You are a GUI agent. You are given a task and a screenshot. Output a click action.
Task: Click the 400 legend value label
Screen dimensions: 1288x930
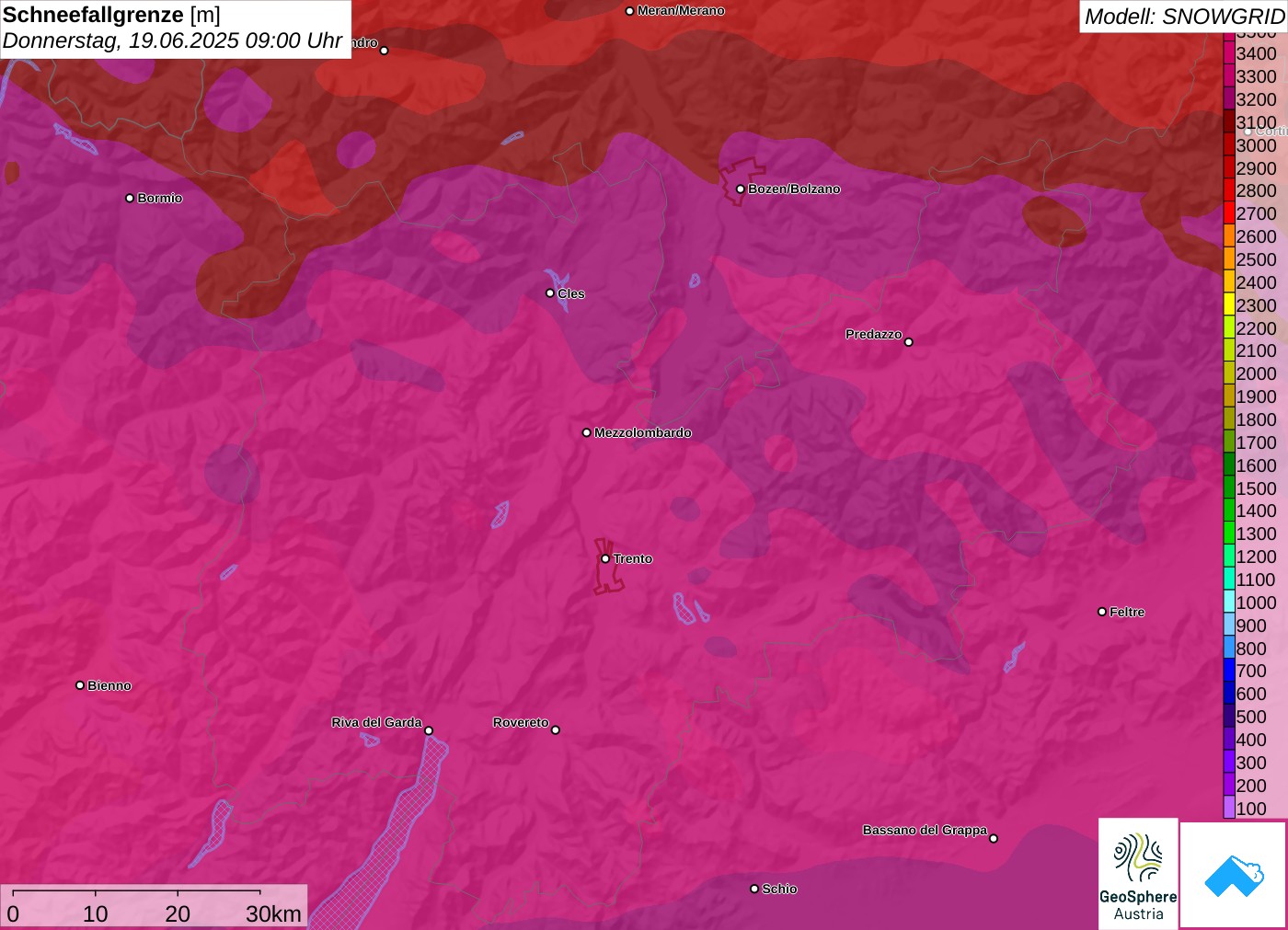(1252, 740)
